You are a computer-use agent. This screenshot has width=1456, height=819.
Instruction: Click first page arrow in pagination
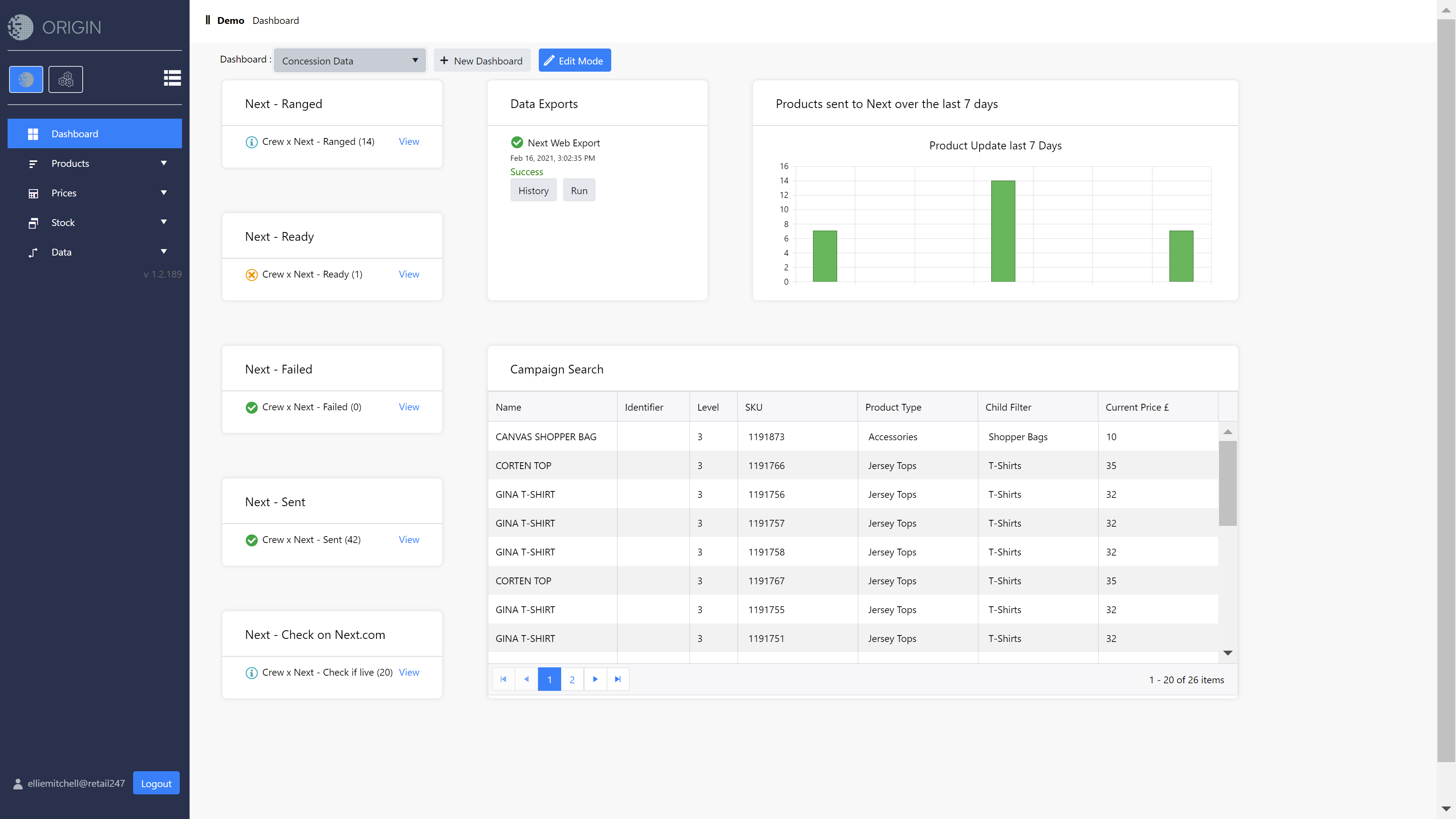point(503,679)
